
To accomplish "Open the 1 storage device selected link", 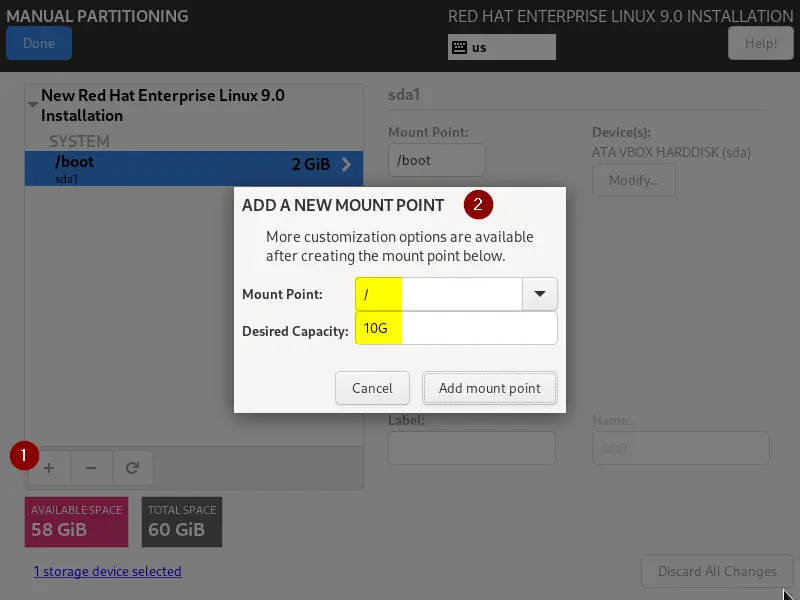I will click(x=108, y=571).
